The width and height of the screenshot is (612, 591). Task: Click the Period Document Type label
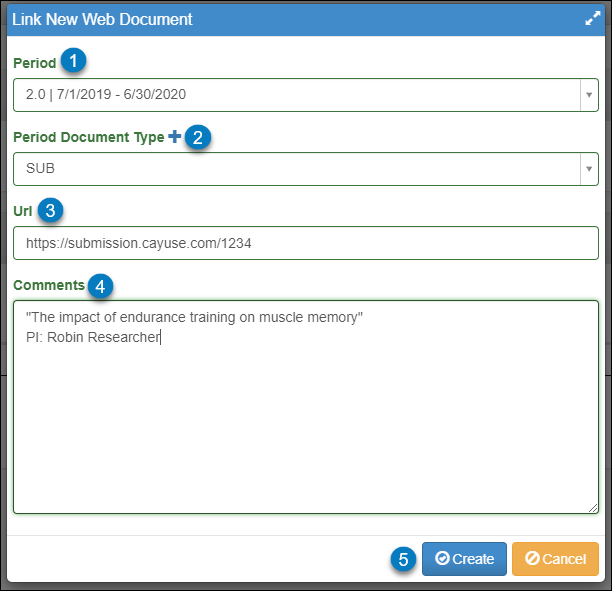pyautogui.click(x=89, y=137)
